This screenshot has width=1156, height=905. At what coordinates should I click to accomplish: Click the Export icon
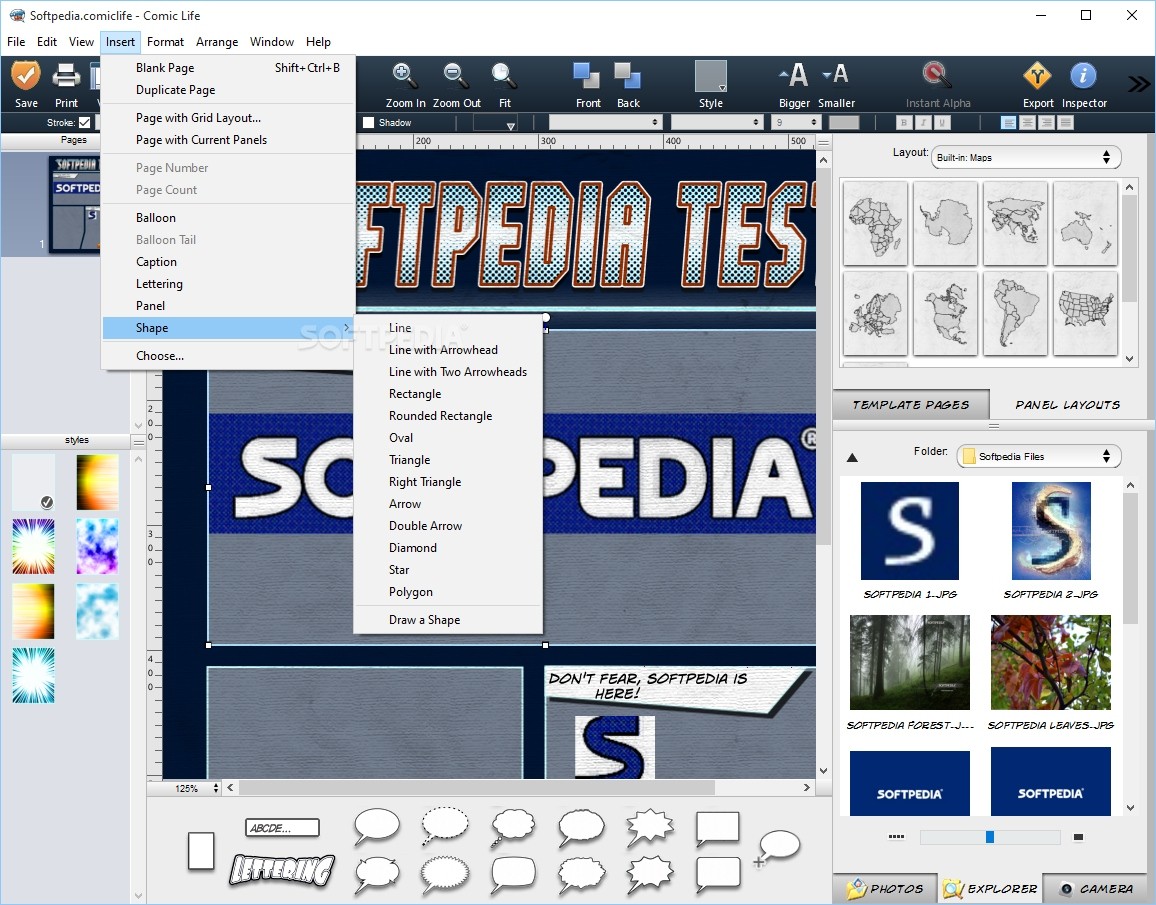pyautogui.click(x=1037, y=75)
